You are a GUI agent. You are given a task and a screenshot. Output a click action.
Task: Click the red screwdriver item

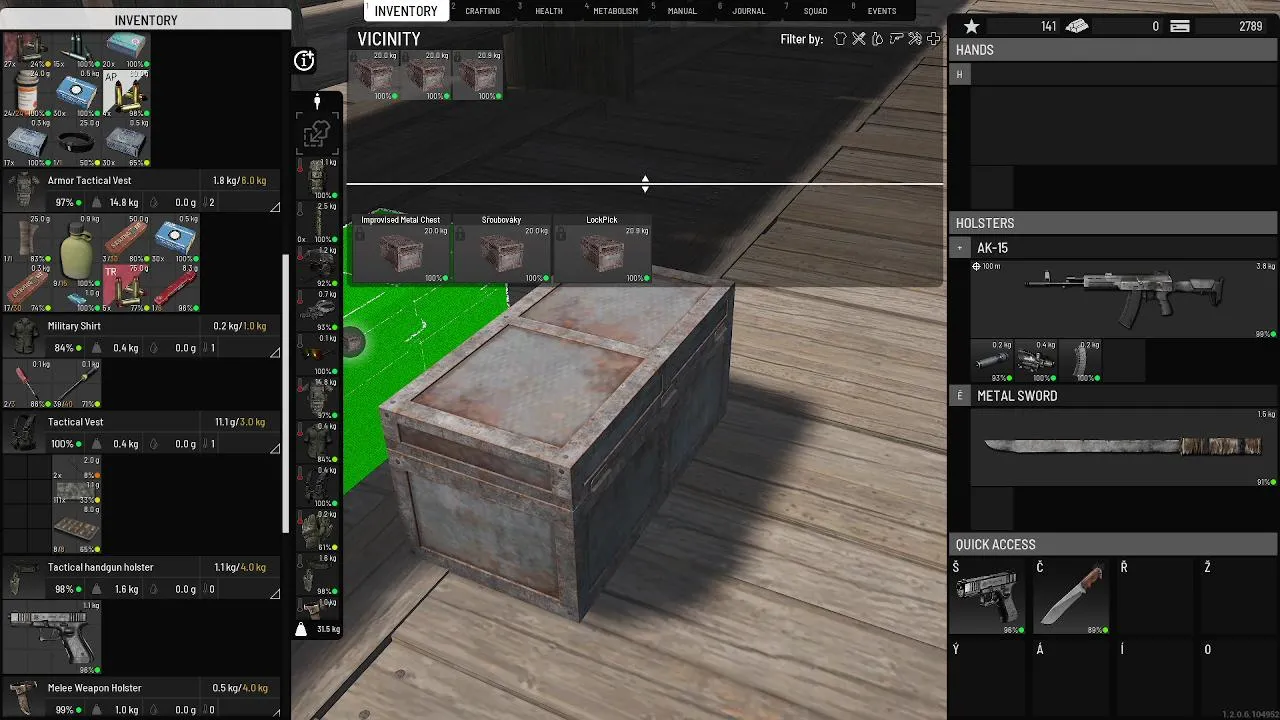[x=27, y=384]
